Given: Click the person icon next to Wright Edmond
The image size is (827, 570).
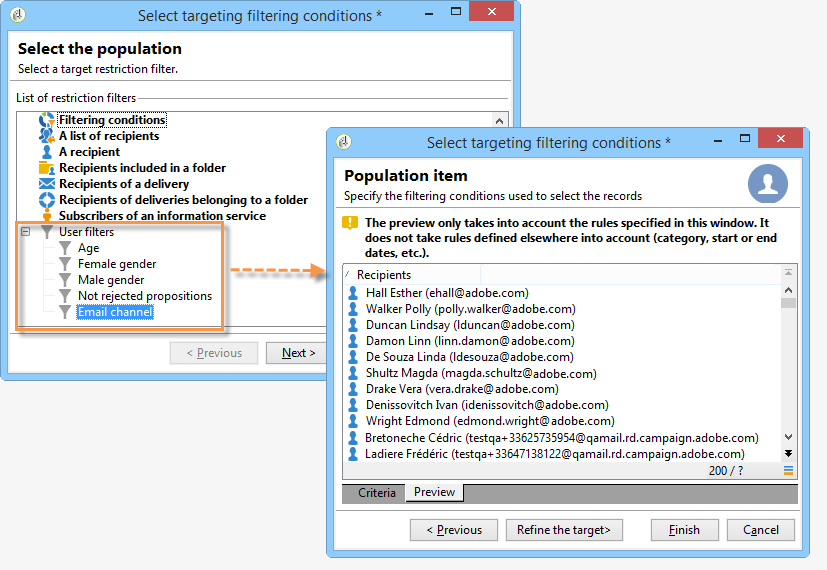Looking at the screenshot, I should pos(353,421).
